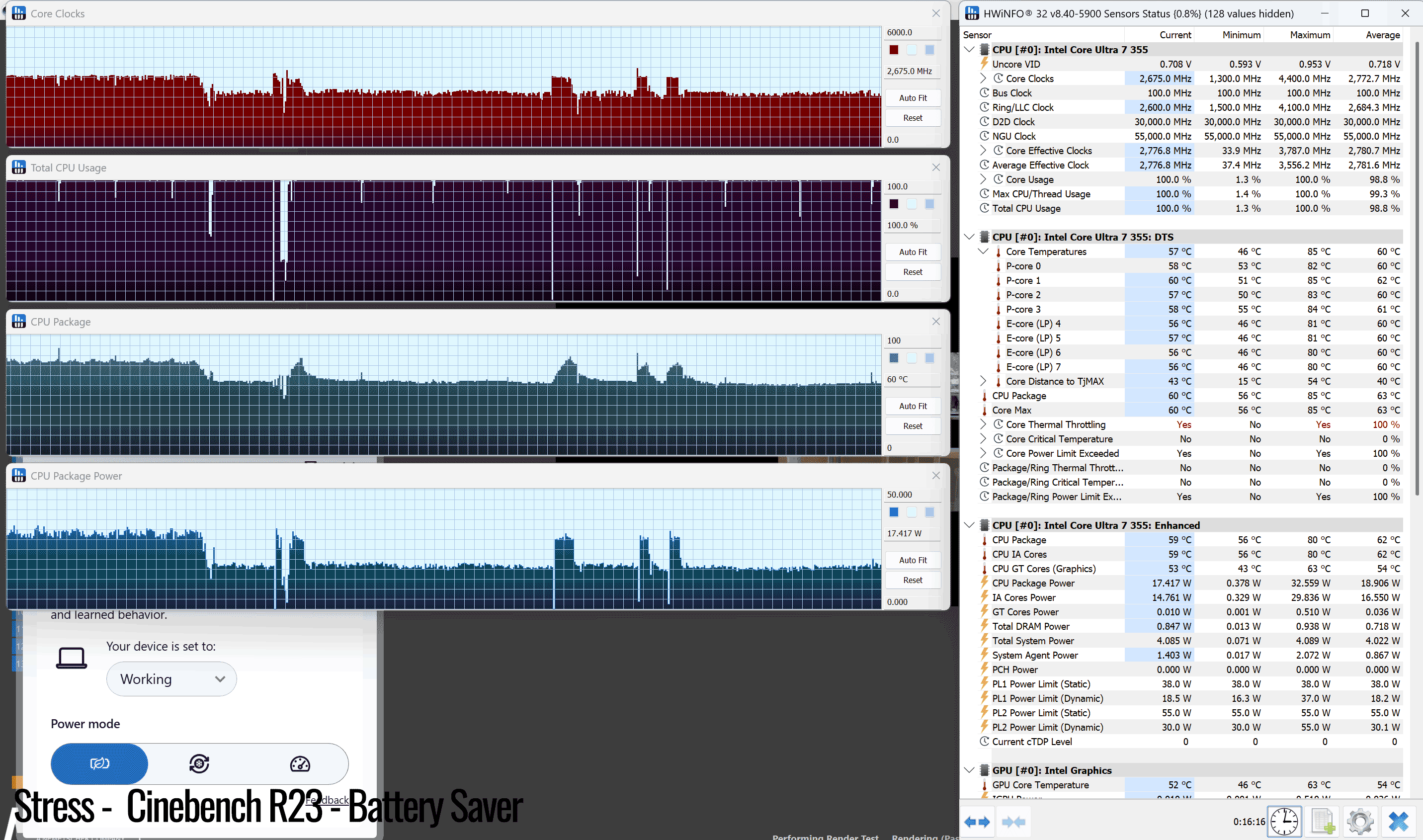Click the lightning icon beside IA Cores Power
1423x840 pixels.
pyautogui.click(x=984, y=597)
